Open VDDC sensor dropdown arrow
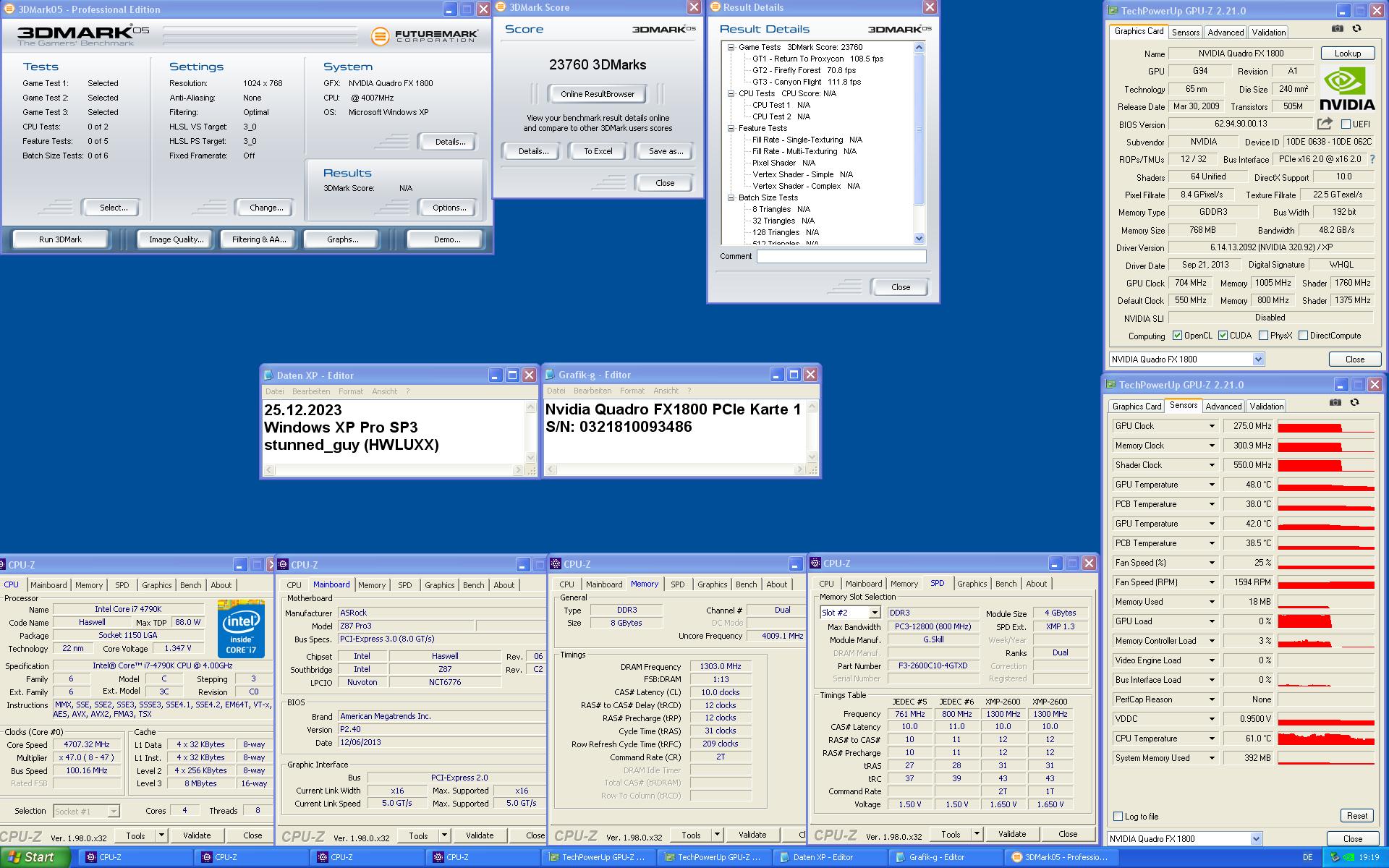Viewport: 1389px width, 868px height. click(1212, 719)
